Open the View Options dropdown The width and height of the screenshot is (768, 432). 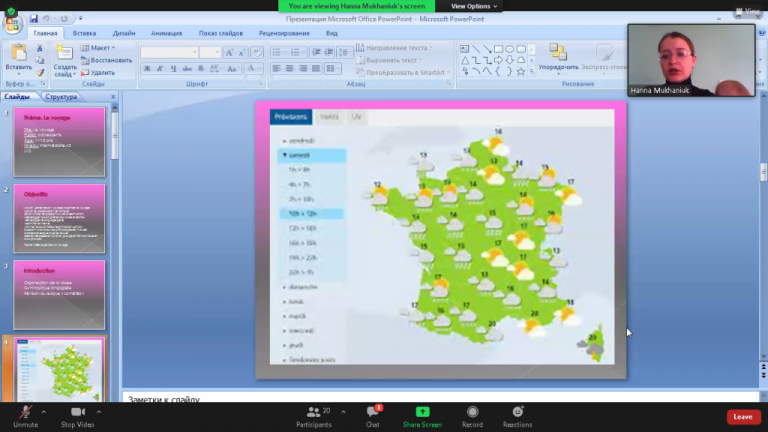[x=474, y=6]
